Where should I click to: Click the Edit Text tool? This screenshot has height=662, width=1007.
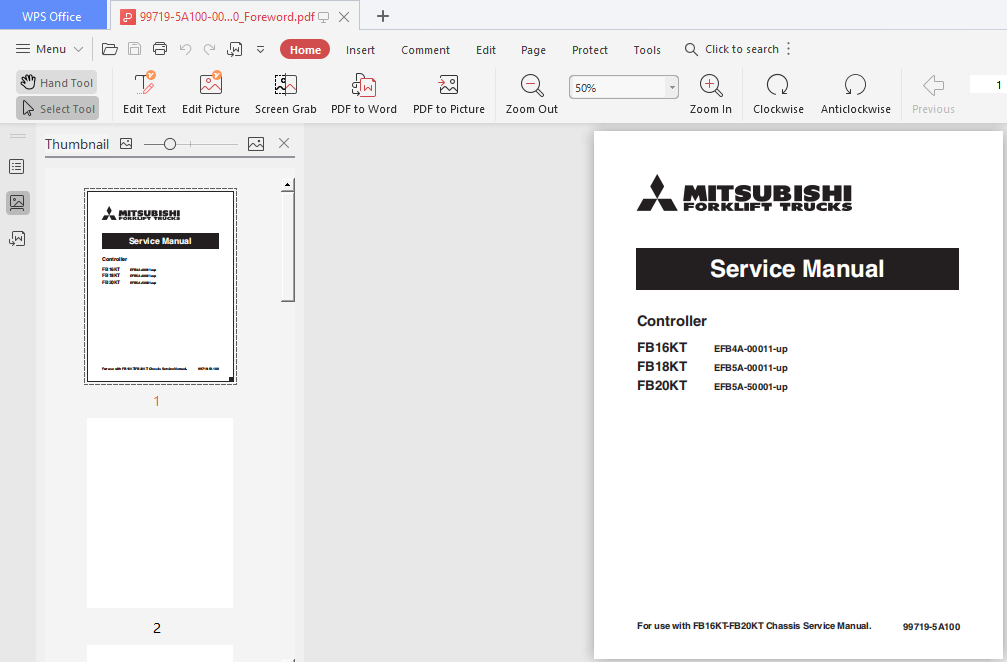coord(144,93)
